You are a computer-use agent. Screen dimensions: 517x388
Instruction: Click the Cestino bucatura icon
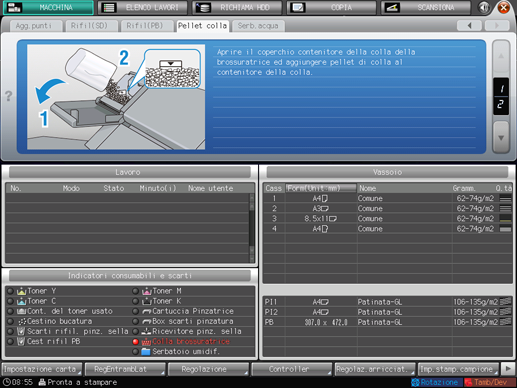(x=22, y=321)
